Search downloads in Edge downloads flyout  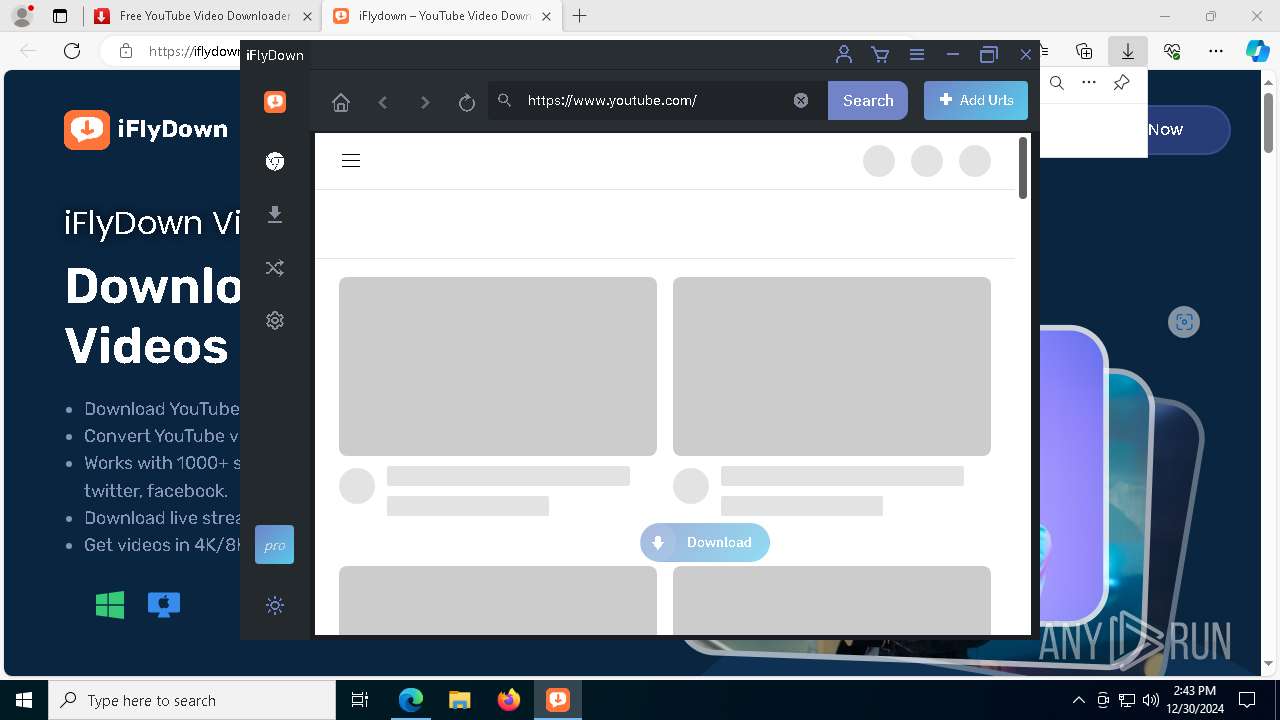click(1057, 83)
